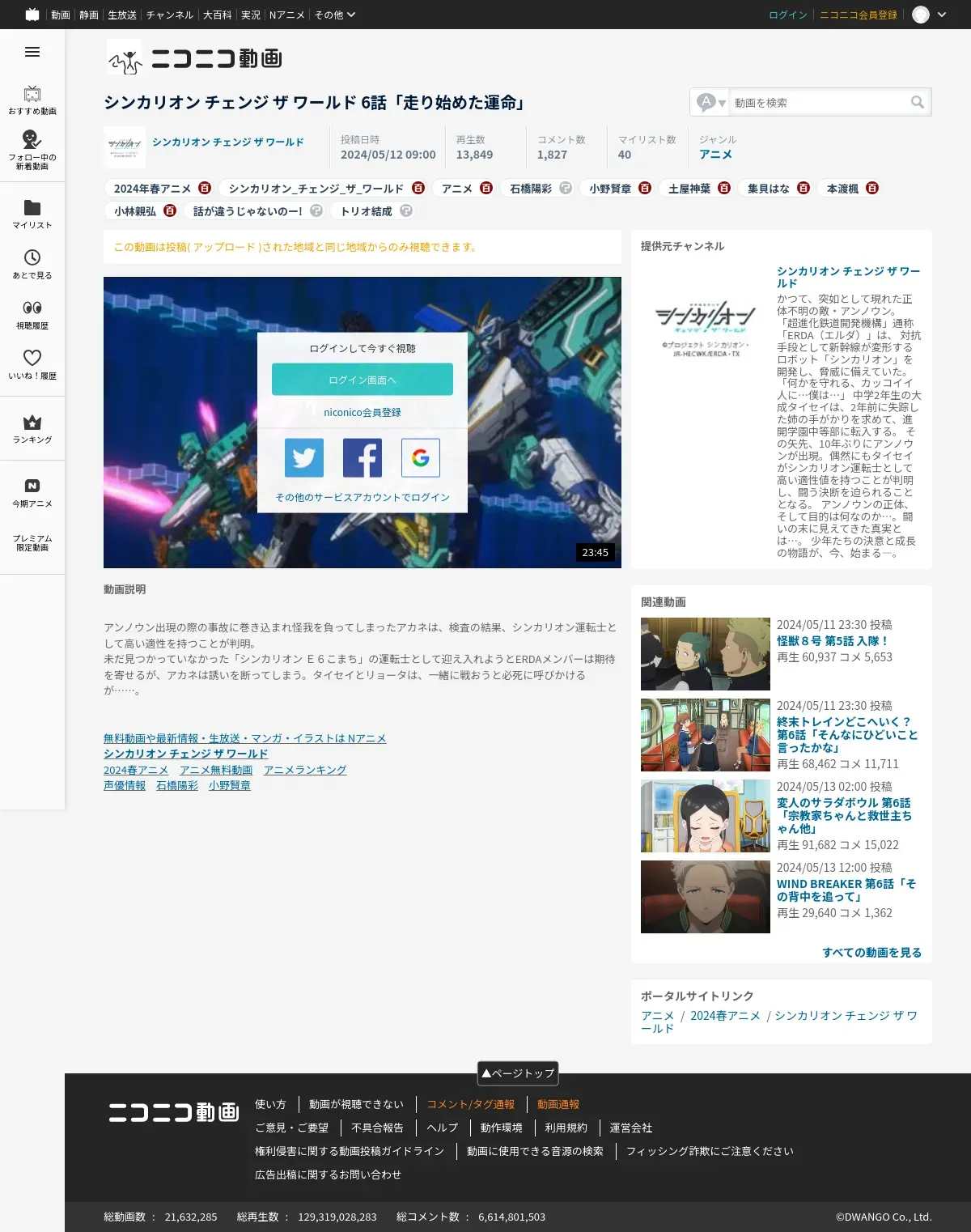
Task: Select 生放送 in the top navigation
Action: coord(122,15)
